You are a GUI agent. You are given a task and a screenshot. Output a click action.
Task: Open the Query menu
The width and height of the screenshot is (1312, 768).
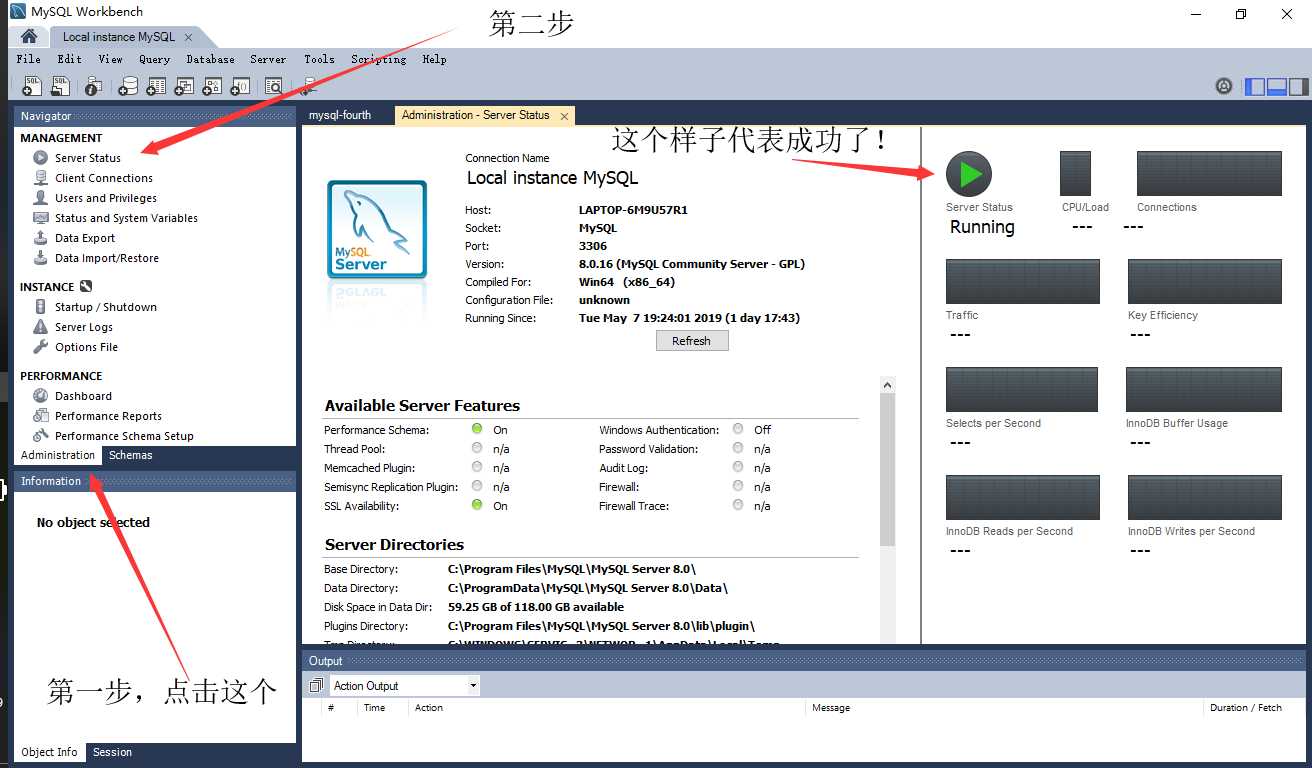pyautogui.click(x=155, y=59)
